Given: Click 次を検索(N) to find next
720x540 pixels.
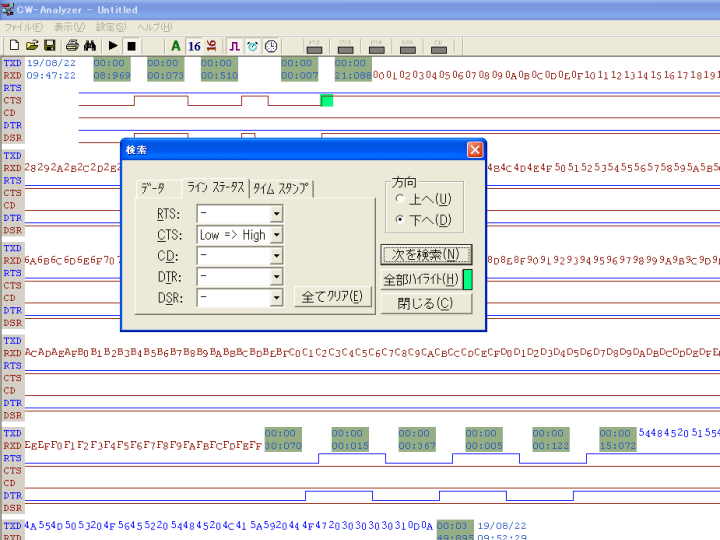Looking at the screenshot, I should [x=426, y=254].
